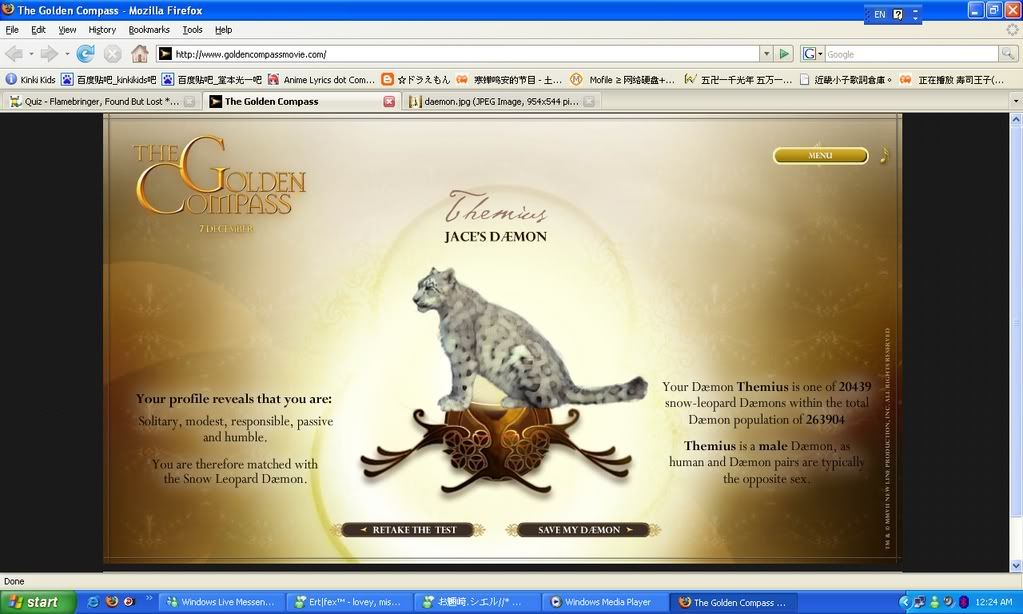Click the Back arrow button
Image resolution: width=1023 pixels, height=614 pixels.
tap(15, 54)
